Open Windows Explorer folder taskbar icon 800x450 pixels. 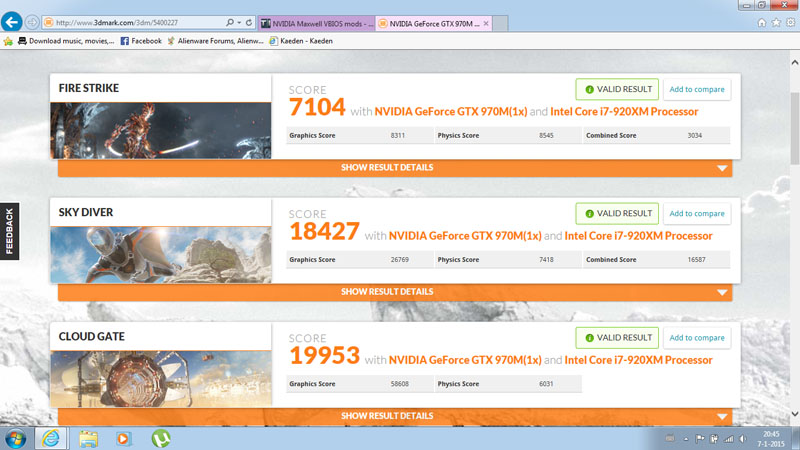pos(88,439)
